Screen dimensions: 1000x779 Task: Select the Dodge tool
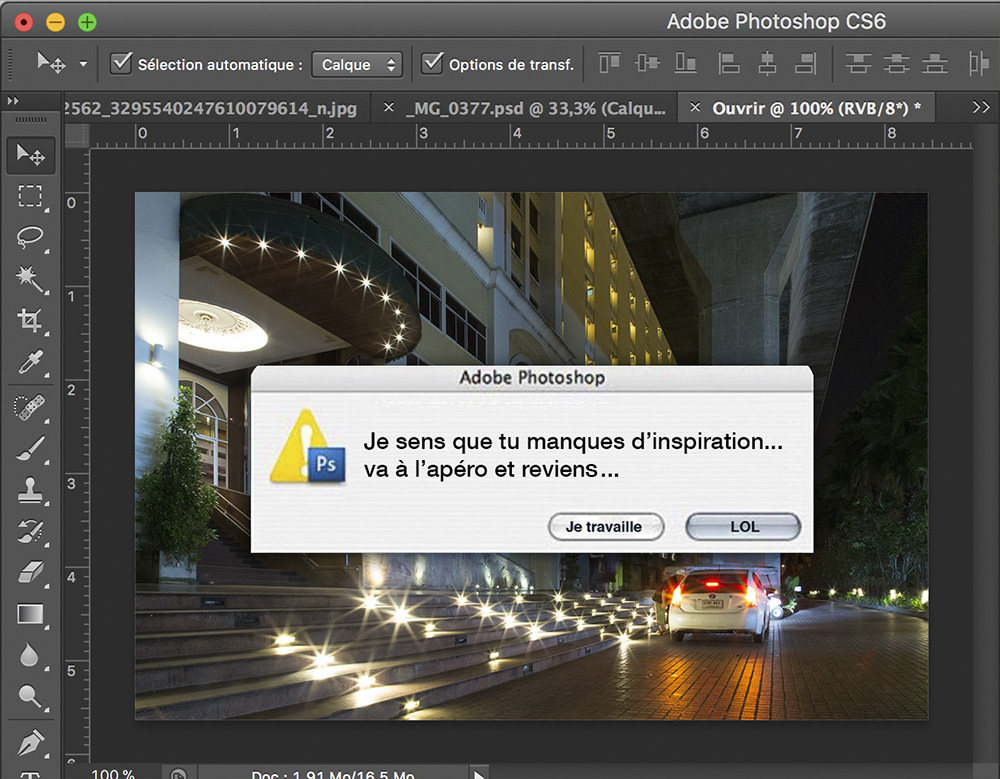tap(30, 695)
